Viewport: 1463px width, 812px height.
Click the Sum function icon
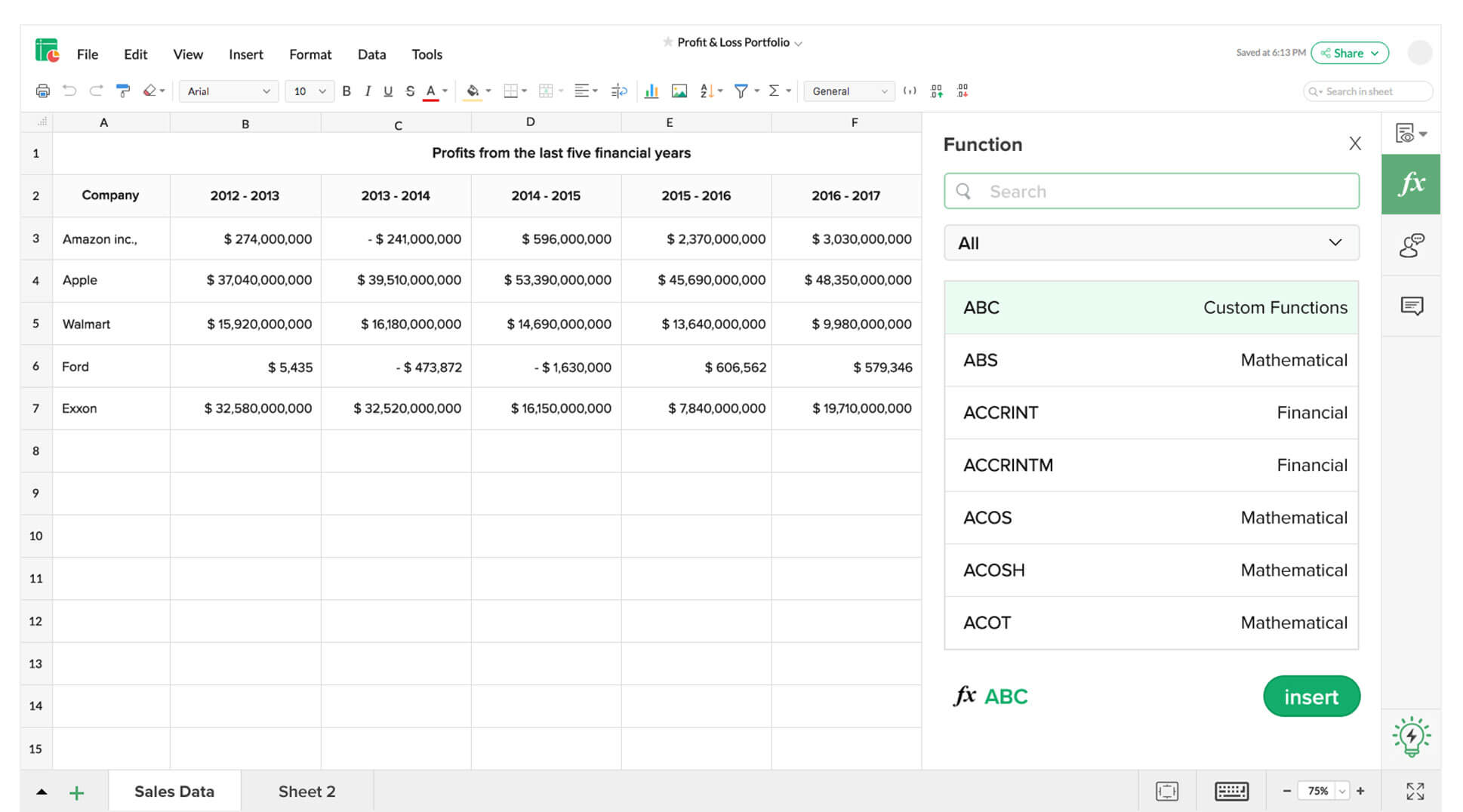[775, 91]
